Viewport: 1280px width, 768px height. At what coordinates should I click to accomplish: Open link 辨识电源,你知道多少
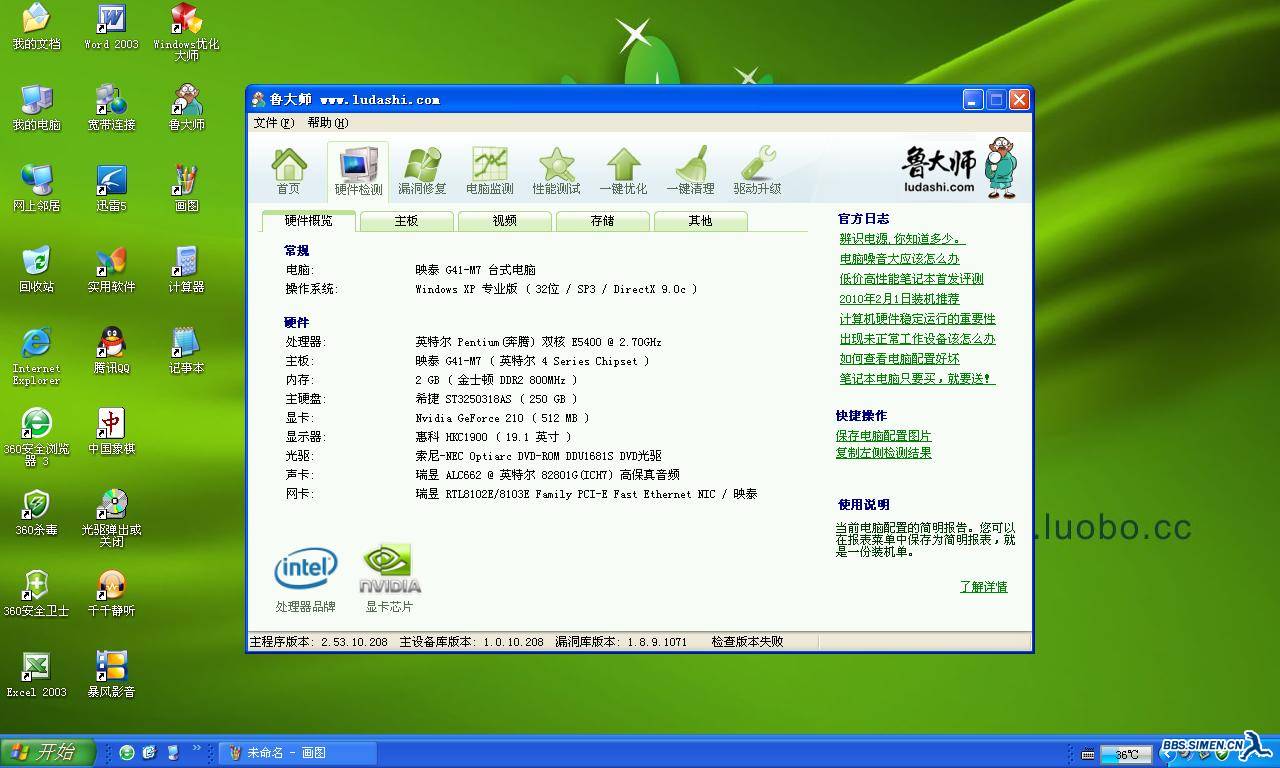[x=902, y=239]
